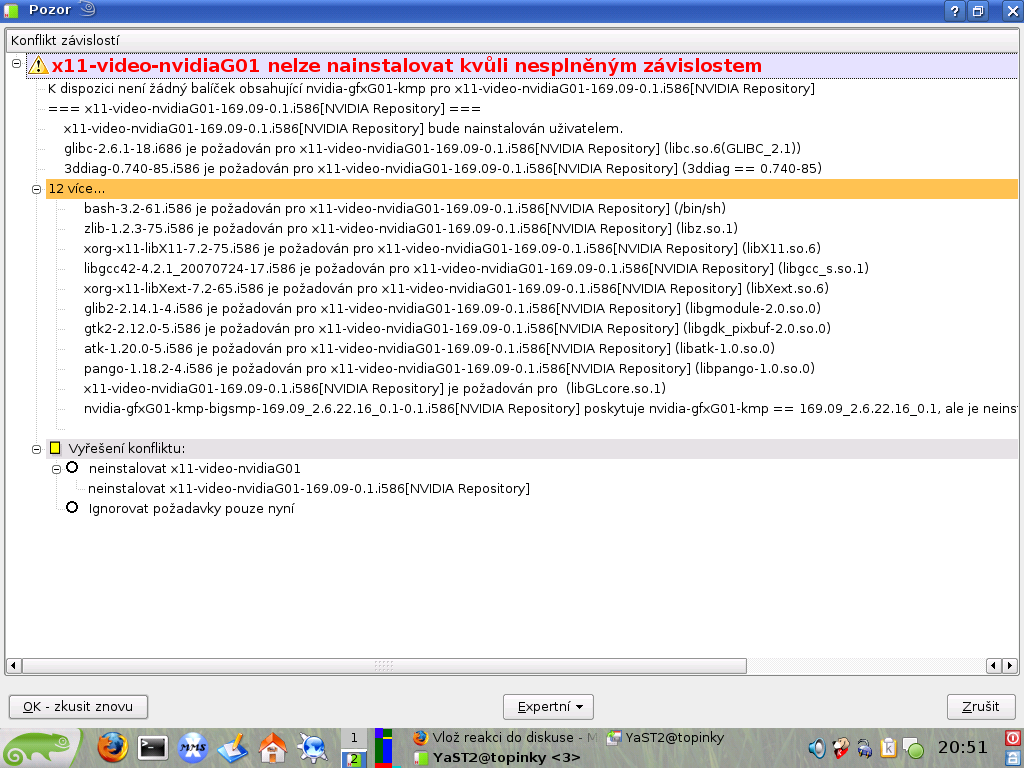The image size is (1024, 768).
Task: Click the horizontal scrollbar thumb
Action: pyautogui.click(x=384, y=665)
